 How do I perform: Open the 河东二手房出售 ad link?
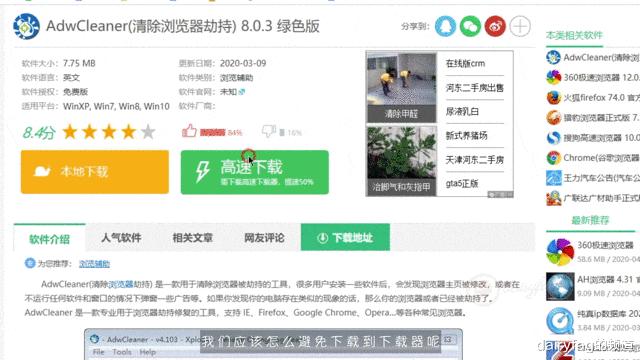(x=474, y=87)
